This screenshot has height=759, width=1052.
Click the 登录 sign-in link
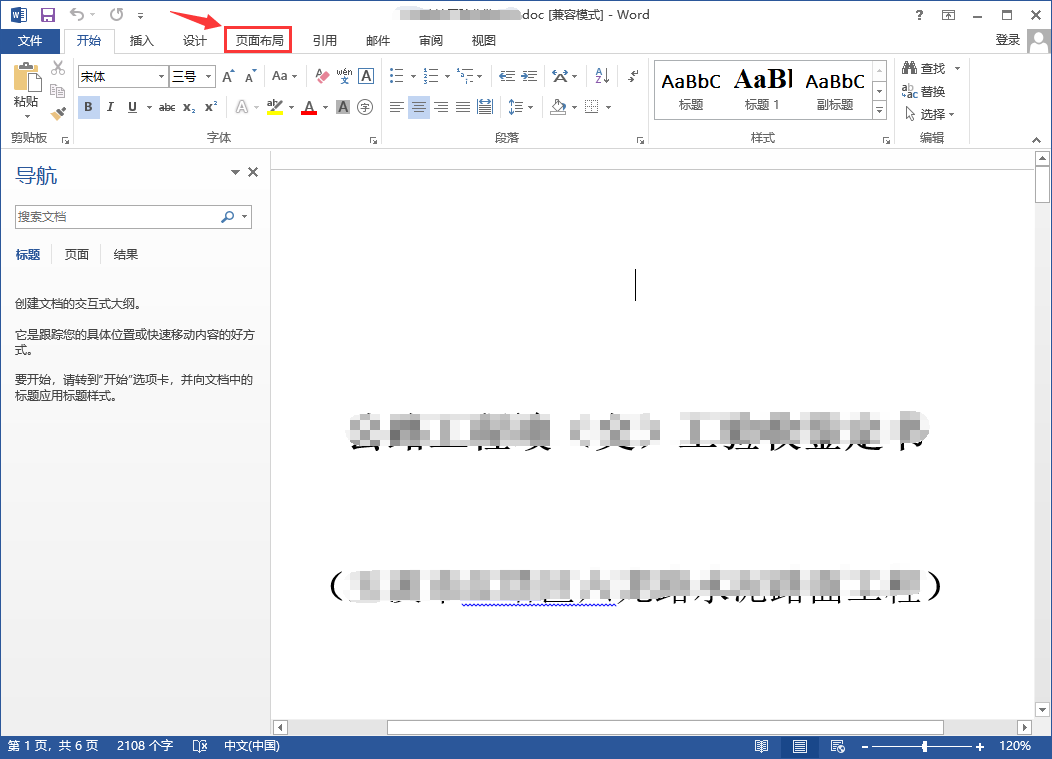(x=1008, y=40)
